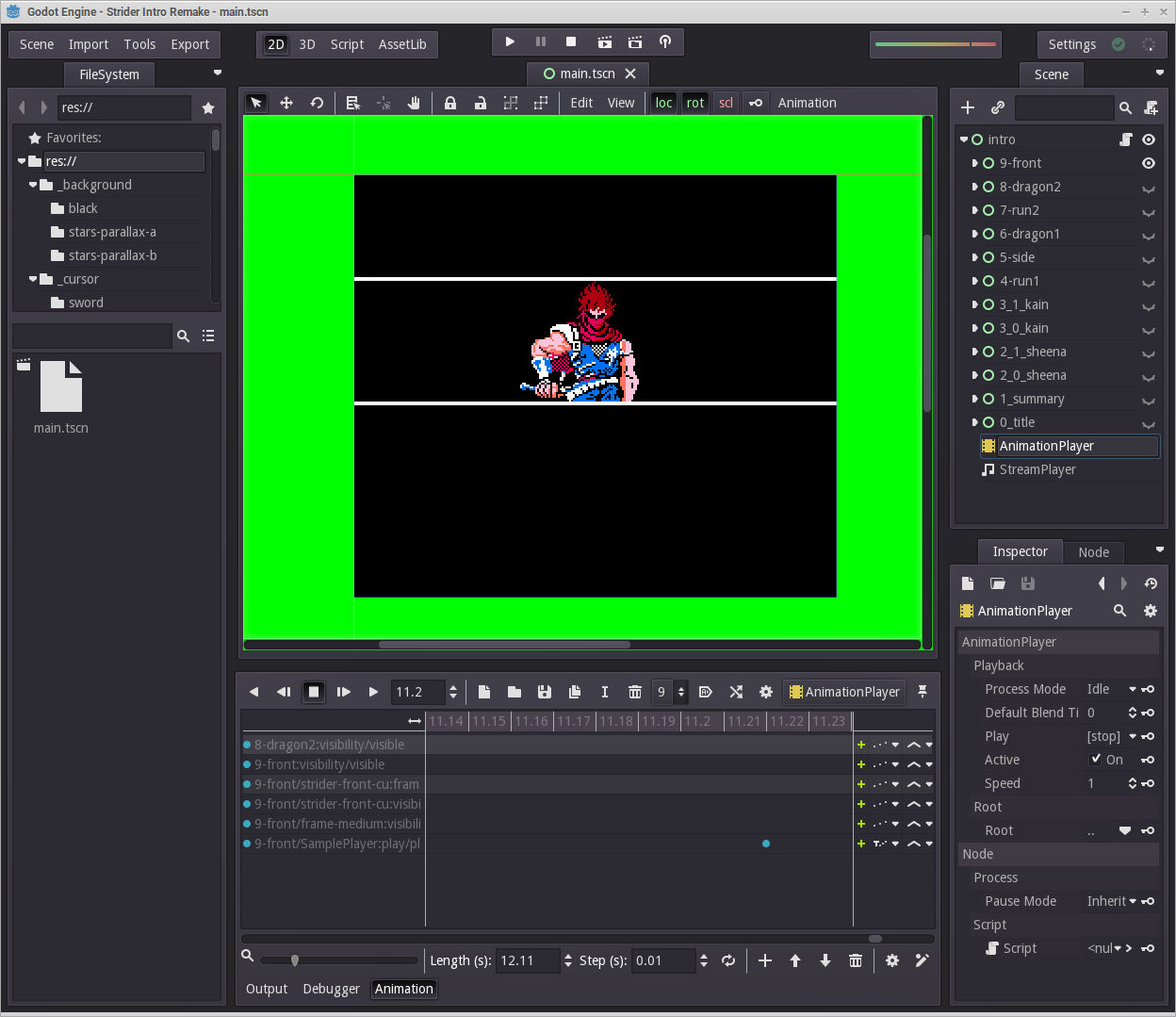Activate the Move Mode tool
The image size is (1176, 1017).
point(286,103)
